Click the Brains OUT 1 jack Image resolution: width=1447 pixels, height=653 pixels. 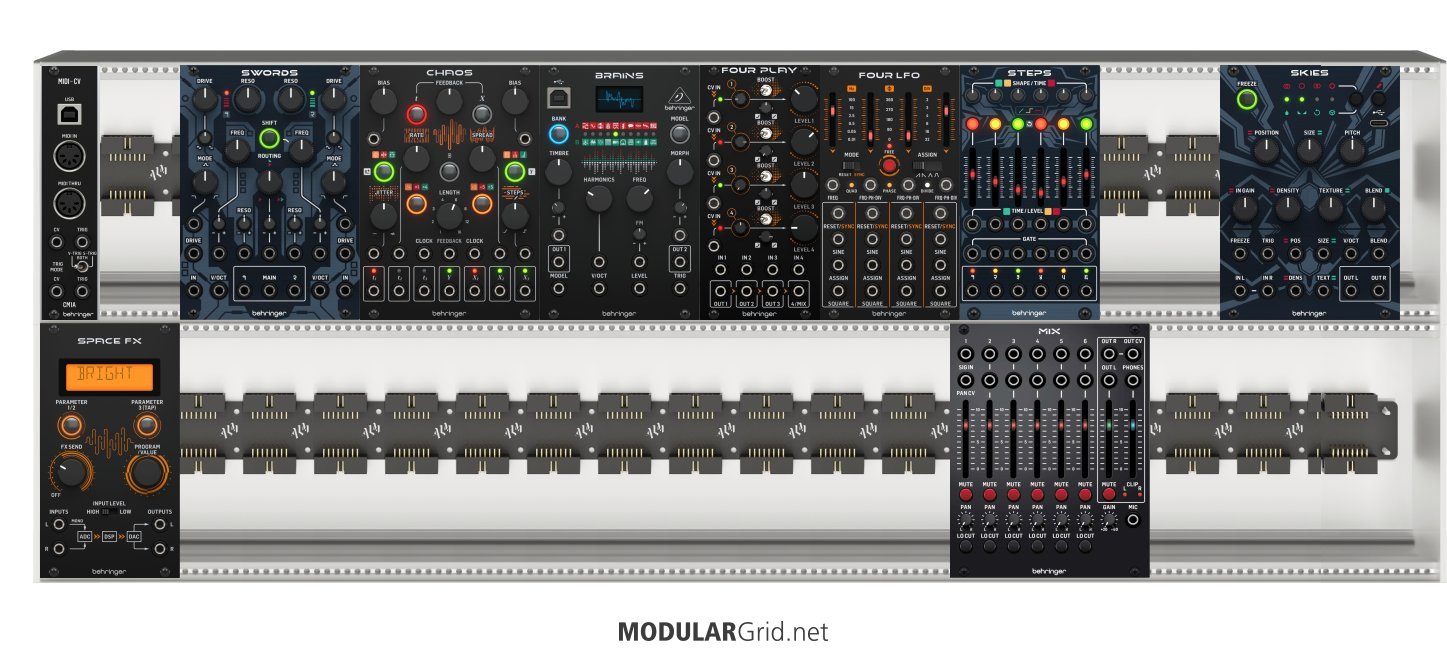[x=558, y=262]
